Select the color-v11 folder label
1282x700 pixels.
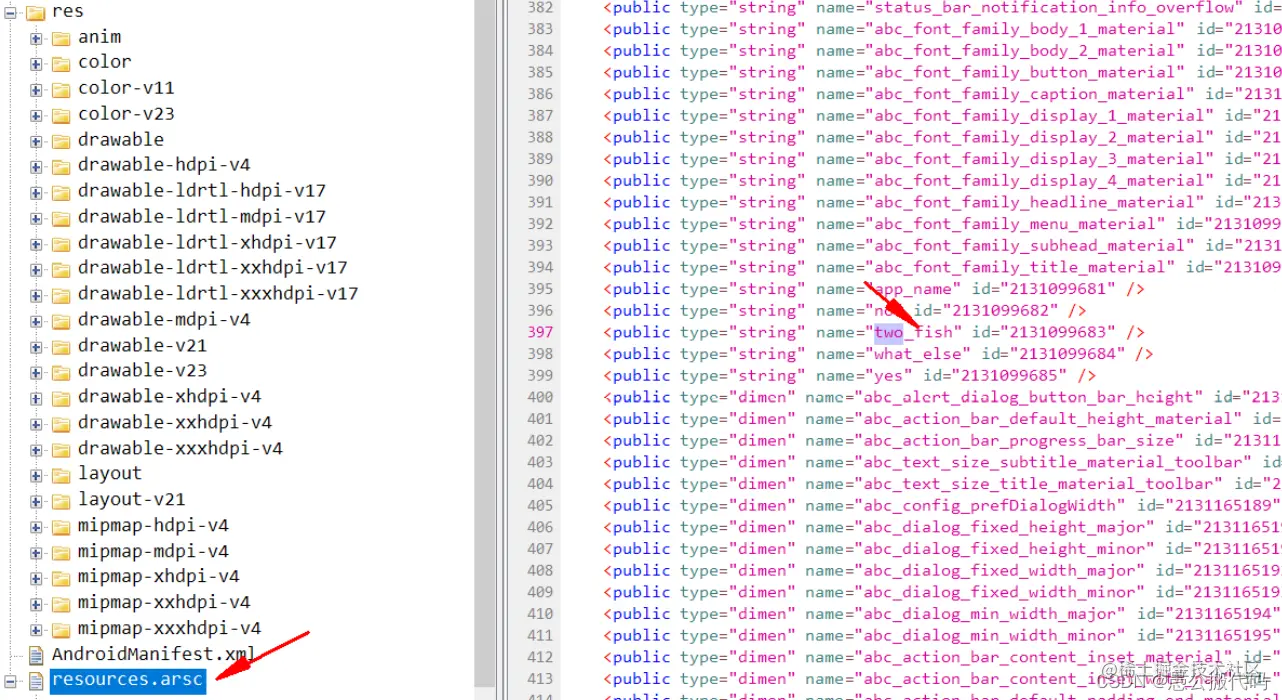point(126,89)
